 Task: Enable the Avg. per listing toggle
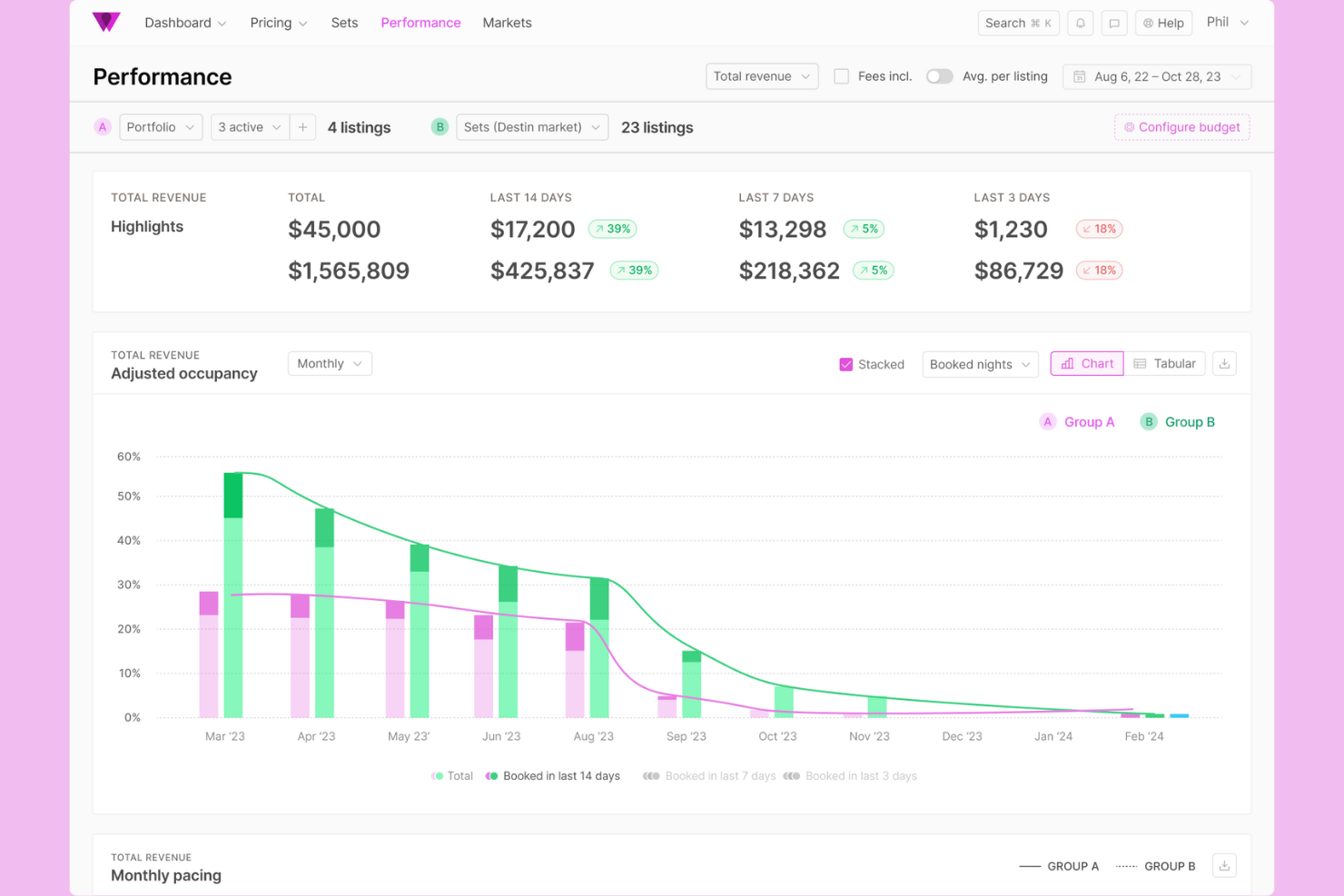(x=939, y=76)
